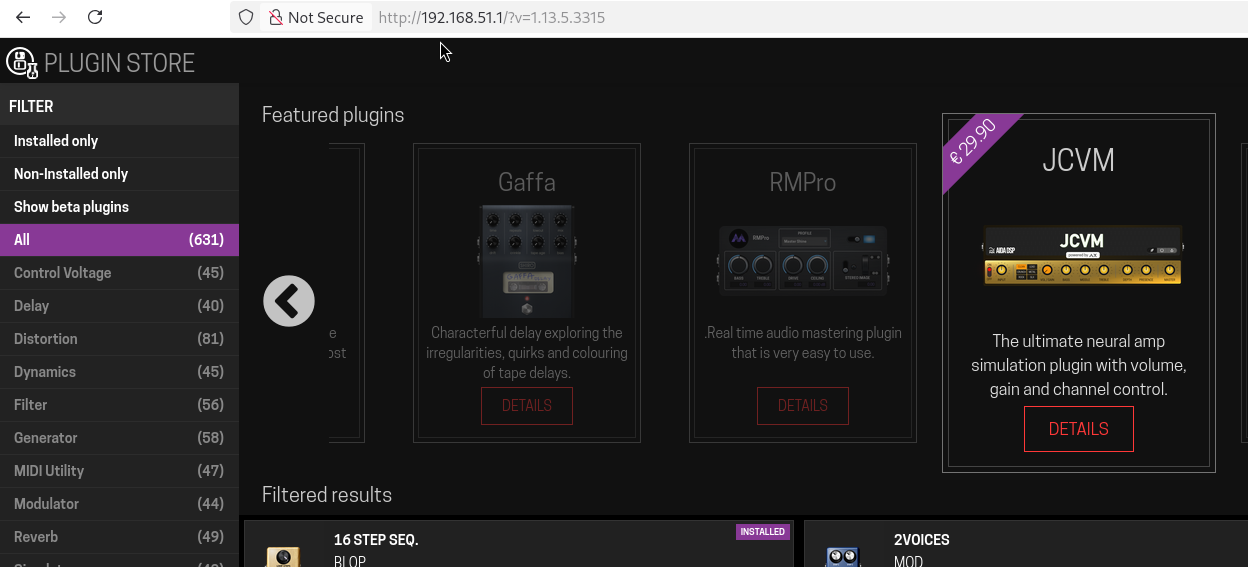Click the Not Secure lock icon

275,17
